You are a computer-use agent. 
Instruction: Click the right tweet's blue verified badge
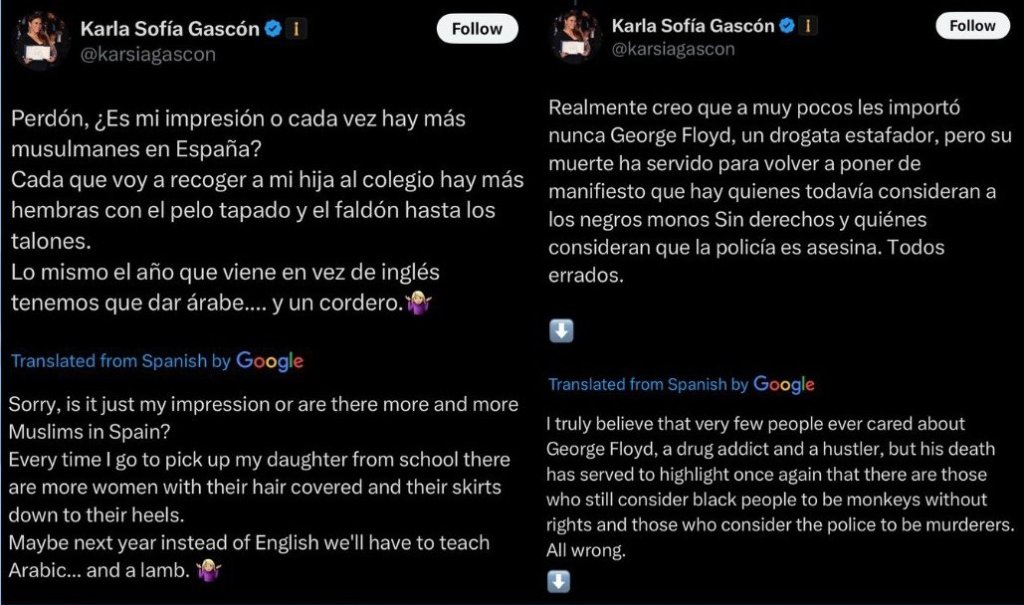click(x=789, y=26)
